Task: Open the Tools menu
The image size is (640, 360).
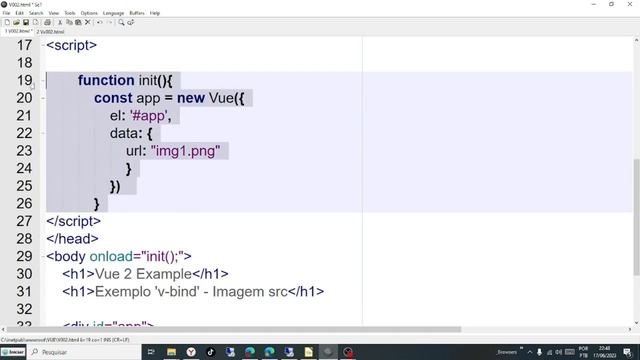Action: [x=70, y=13]
